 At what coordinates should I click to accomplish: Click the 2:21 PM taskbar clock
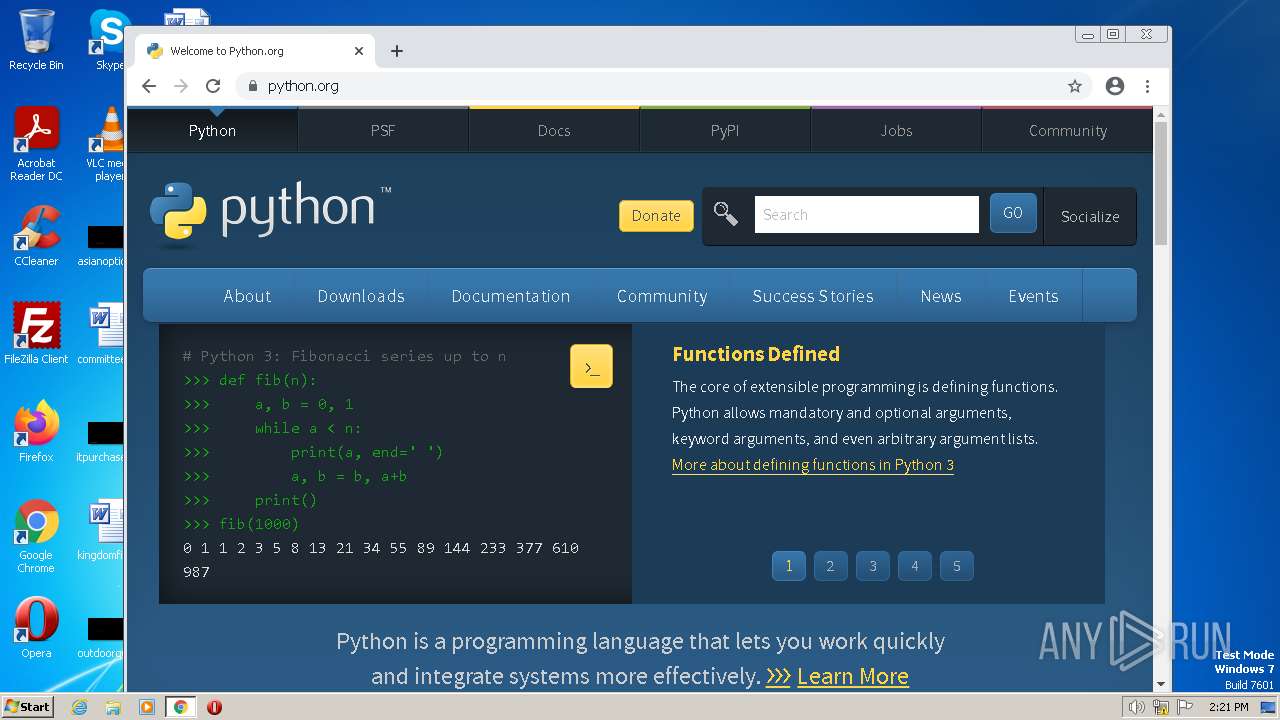point(1228,707)
